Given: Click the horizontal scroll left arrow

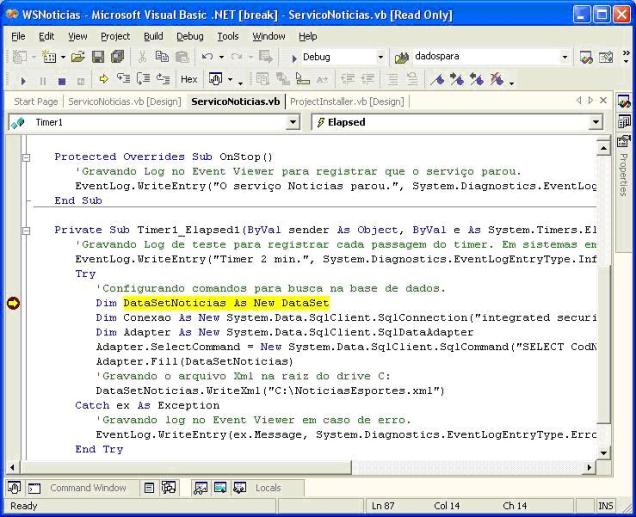Looking at the screenshot, I should tap(12, 468).
